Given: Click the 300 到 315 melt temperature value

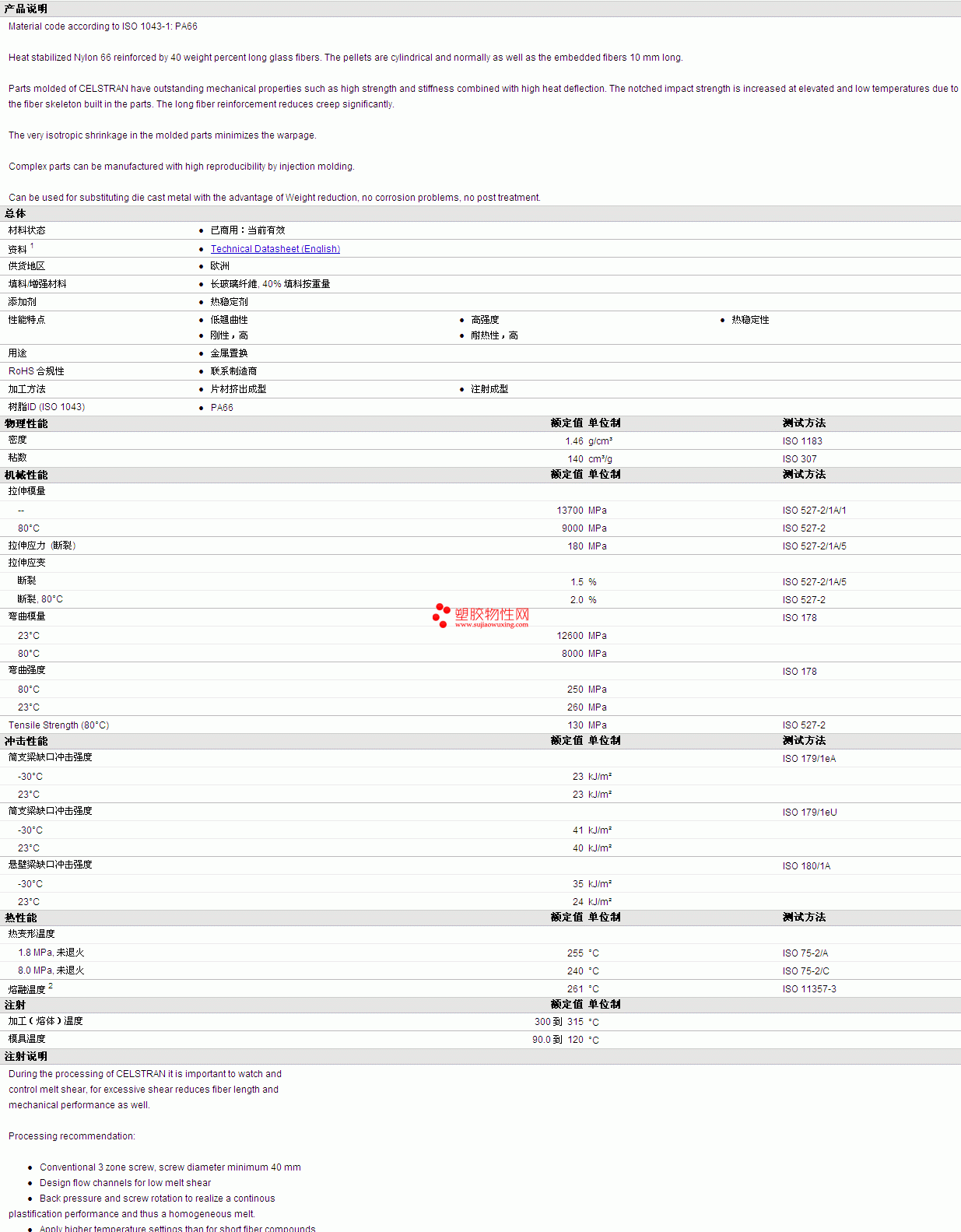Looking at the screenshot, I should click(559, 1022).
